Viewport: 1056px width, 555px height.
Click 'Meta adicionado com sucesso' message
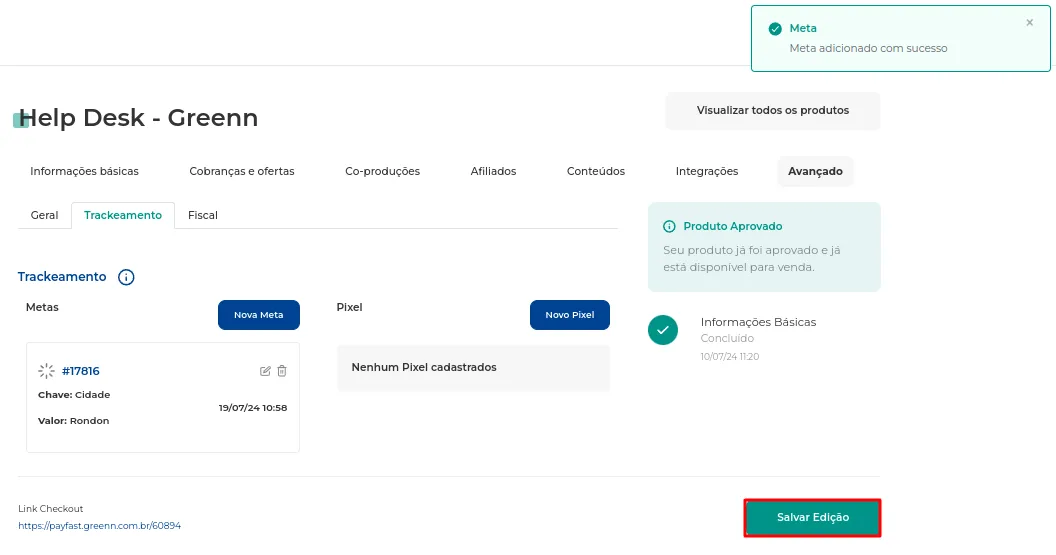tap(868, 48)
